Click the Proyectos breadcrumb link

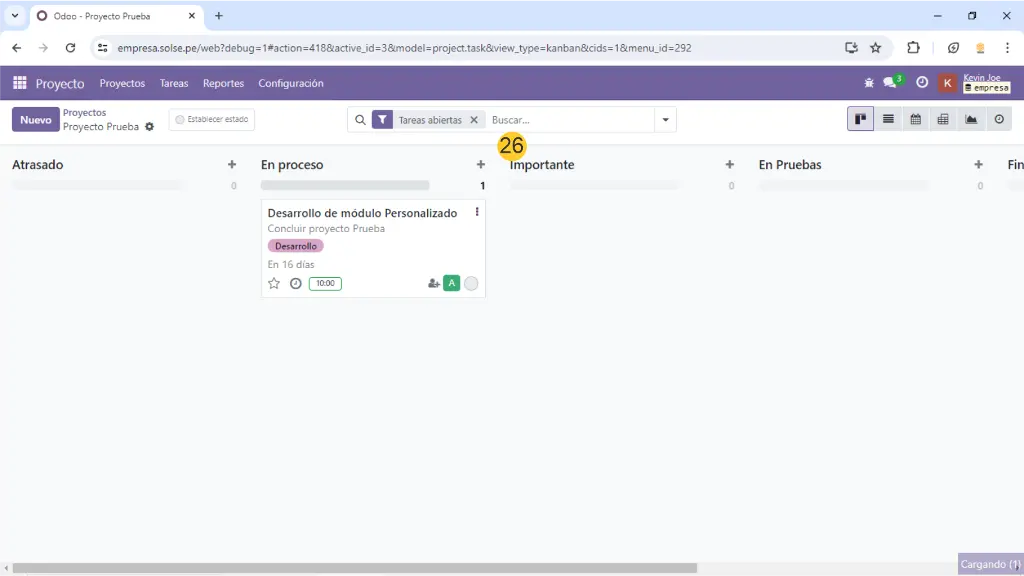click(x=84, y=113)
